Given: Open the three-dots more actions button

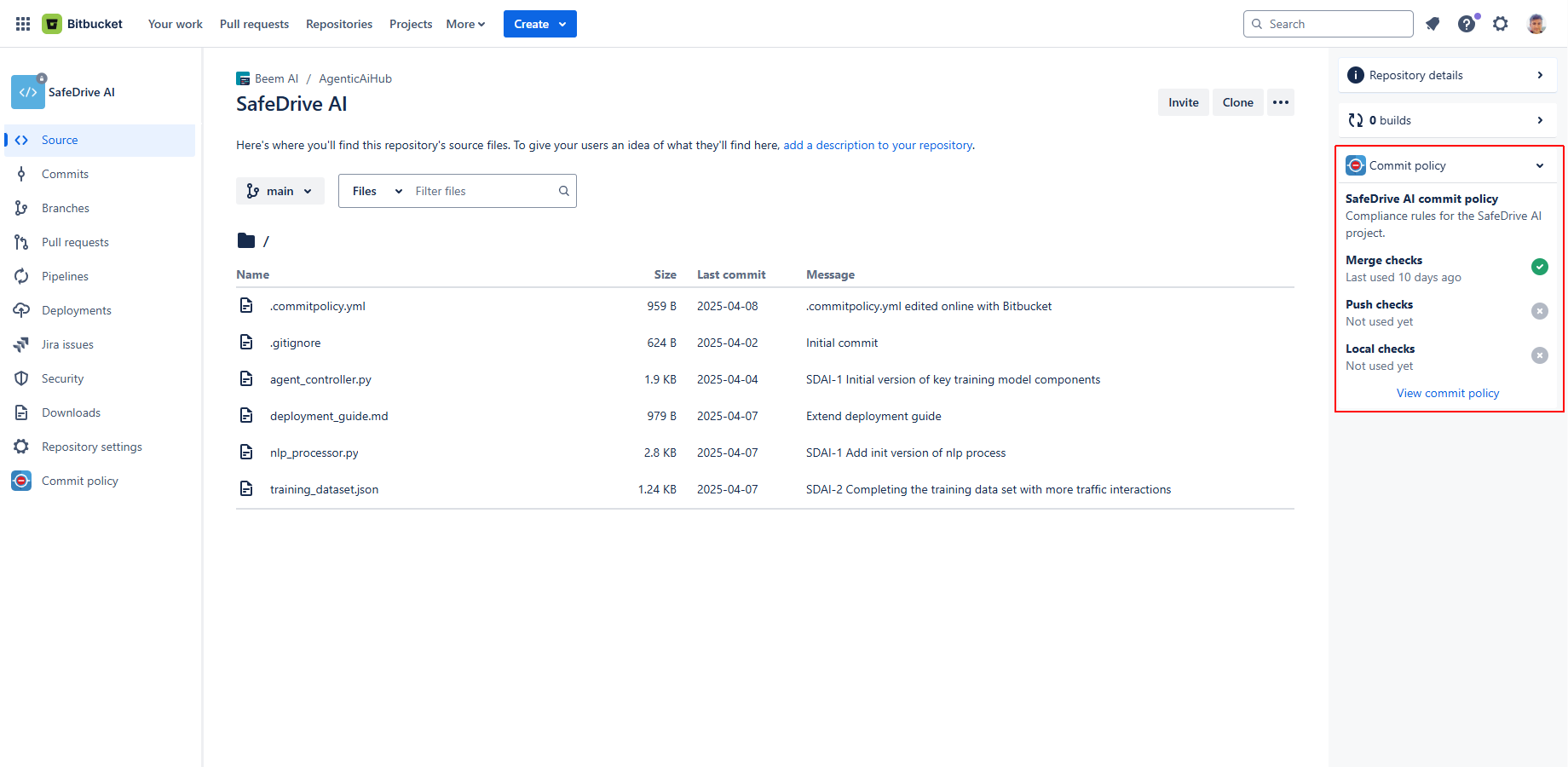Looking at the screenshot, I should (x=1281, y=102).
